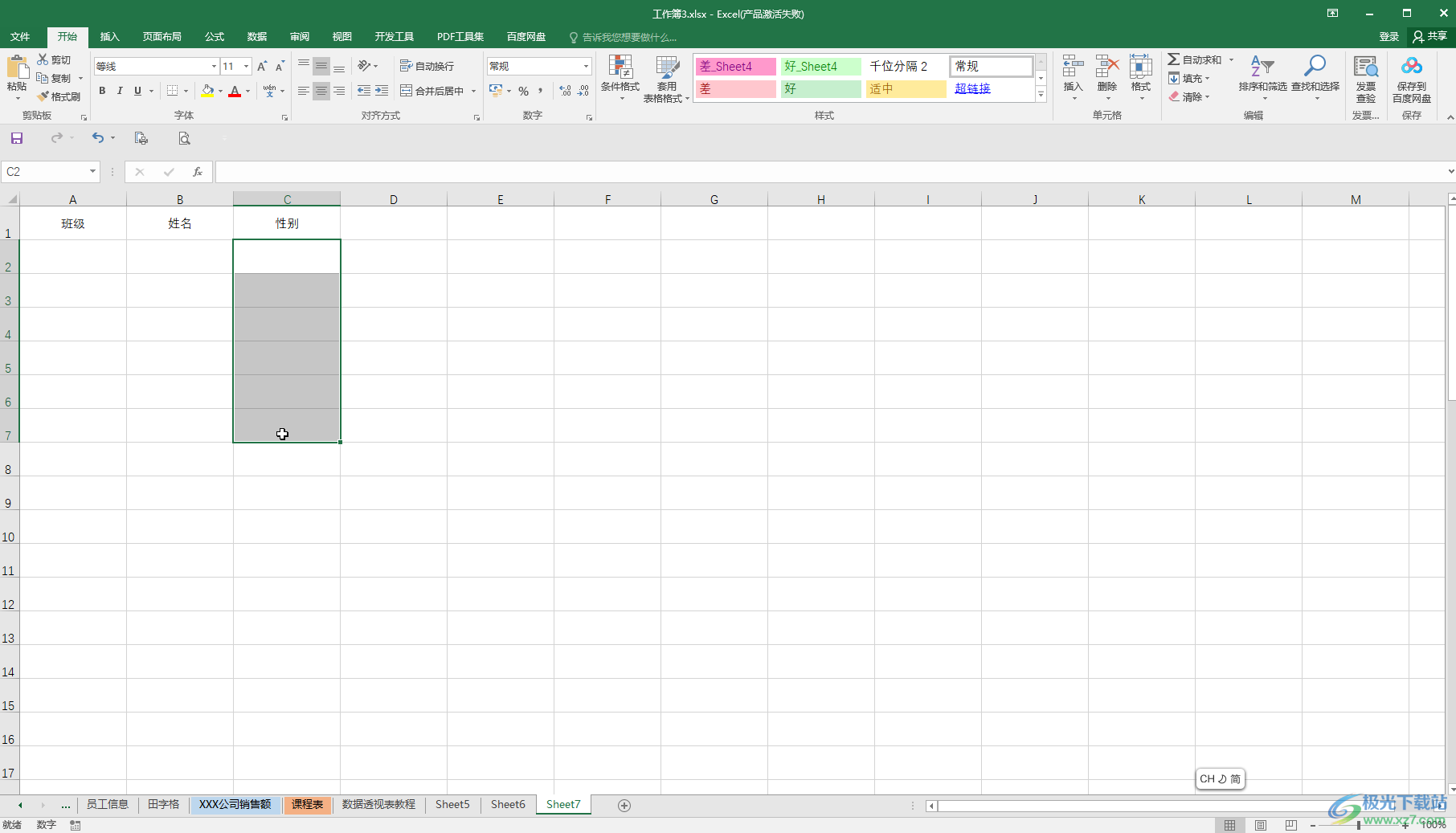Click the Share (共享) button
1456x833 pixels.
click(x=1430, y=37)
